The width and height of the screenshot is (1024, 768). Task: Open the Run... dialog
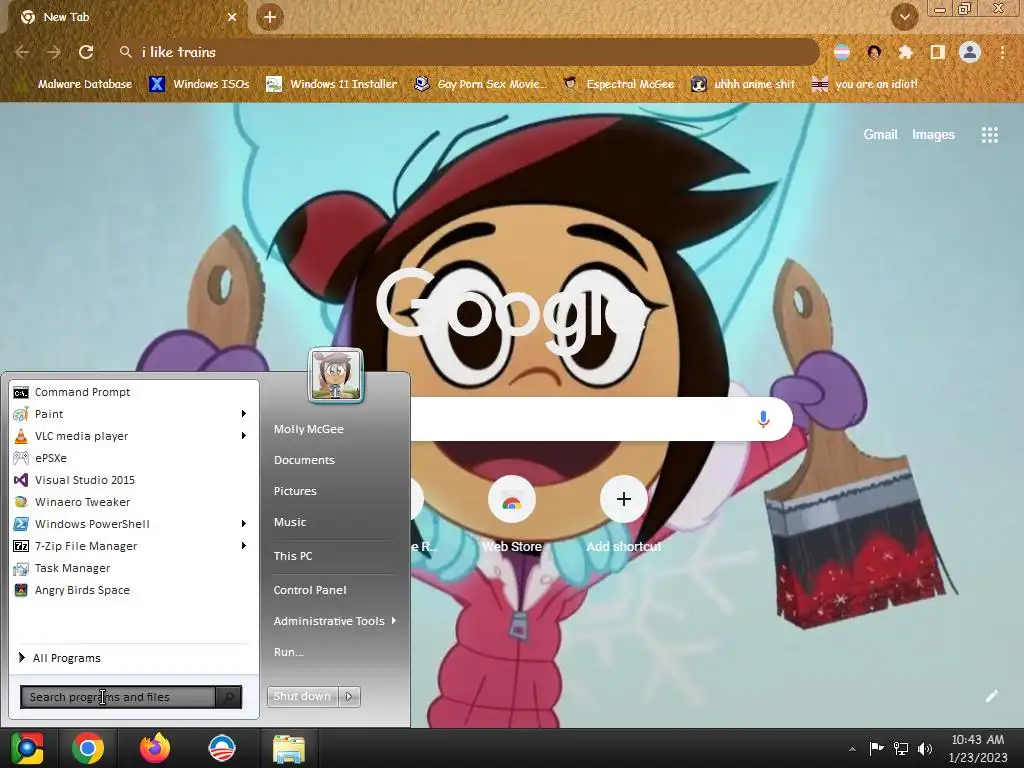coord(289,652)
